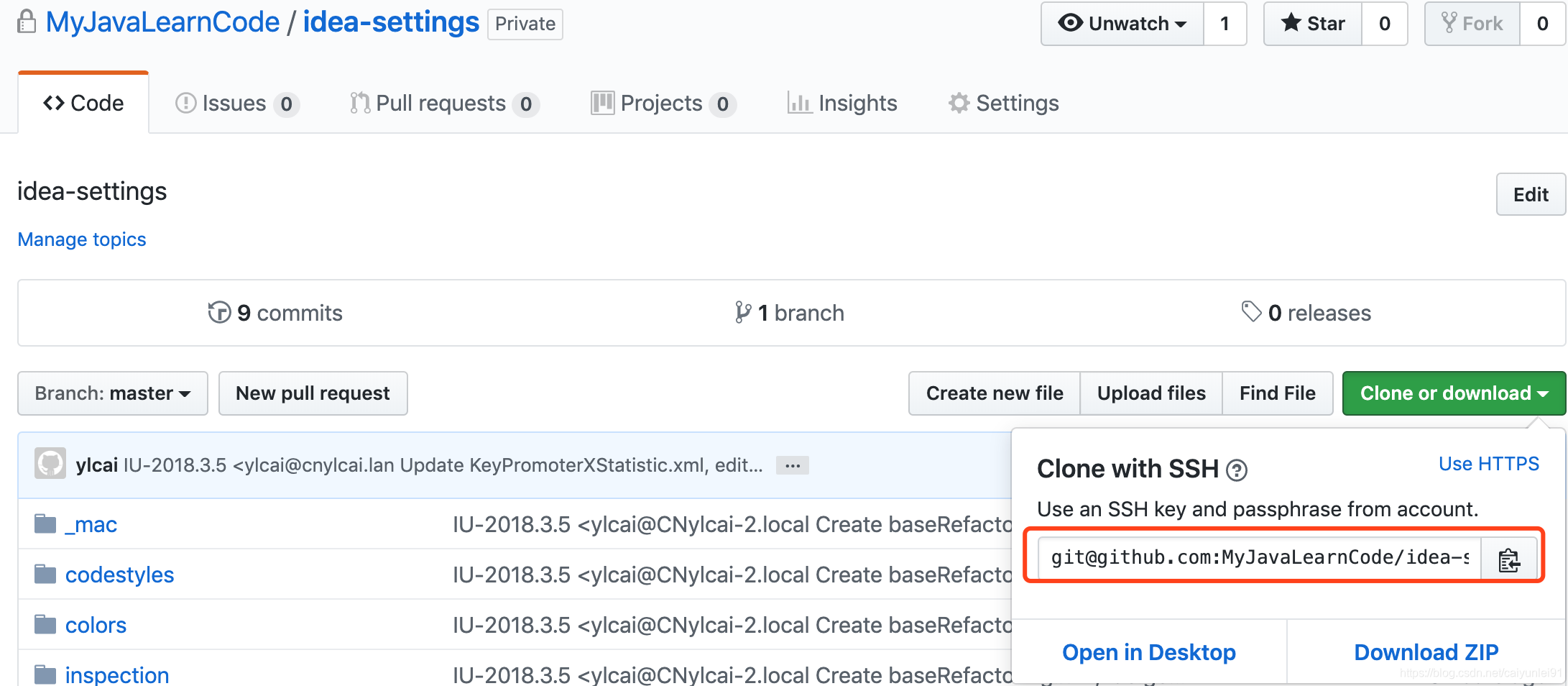Image resolution: width=1568 pixels, height=686 pixels.
Task: Click the ylcai author name
Action: (x=97, y=465)
